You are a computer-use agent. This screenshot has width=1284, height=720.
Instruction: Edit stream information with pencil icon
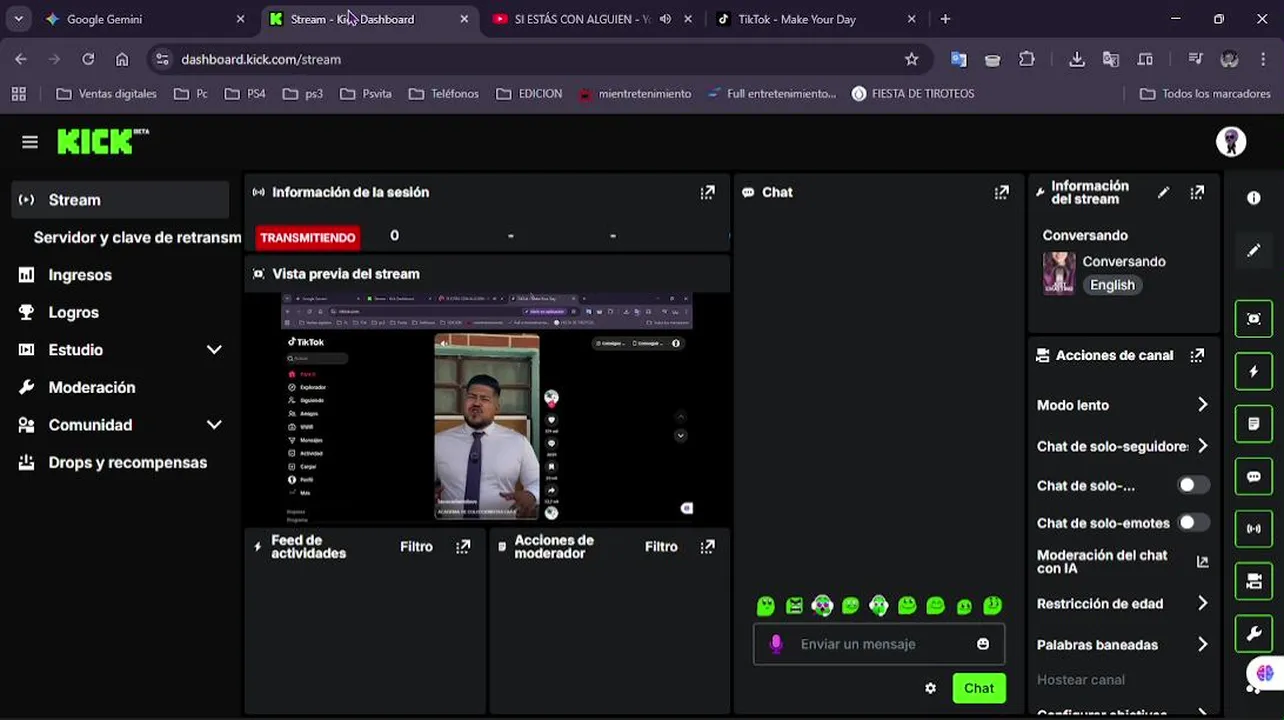[x=1163, y=192]
